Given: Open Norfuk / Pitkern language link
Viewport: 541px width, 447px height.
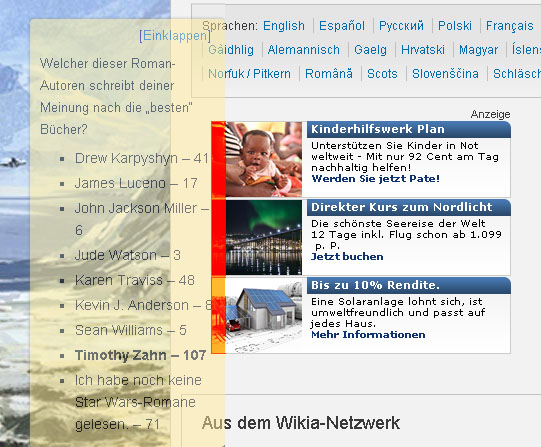Looking at the screenshot, I should pyautogui.click(x=249, y=74).
